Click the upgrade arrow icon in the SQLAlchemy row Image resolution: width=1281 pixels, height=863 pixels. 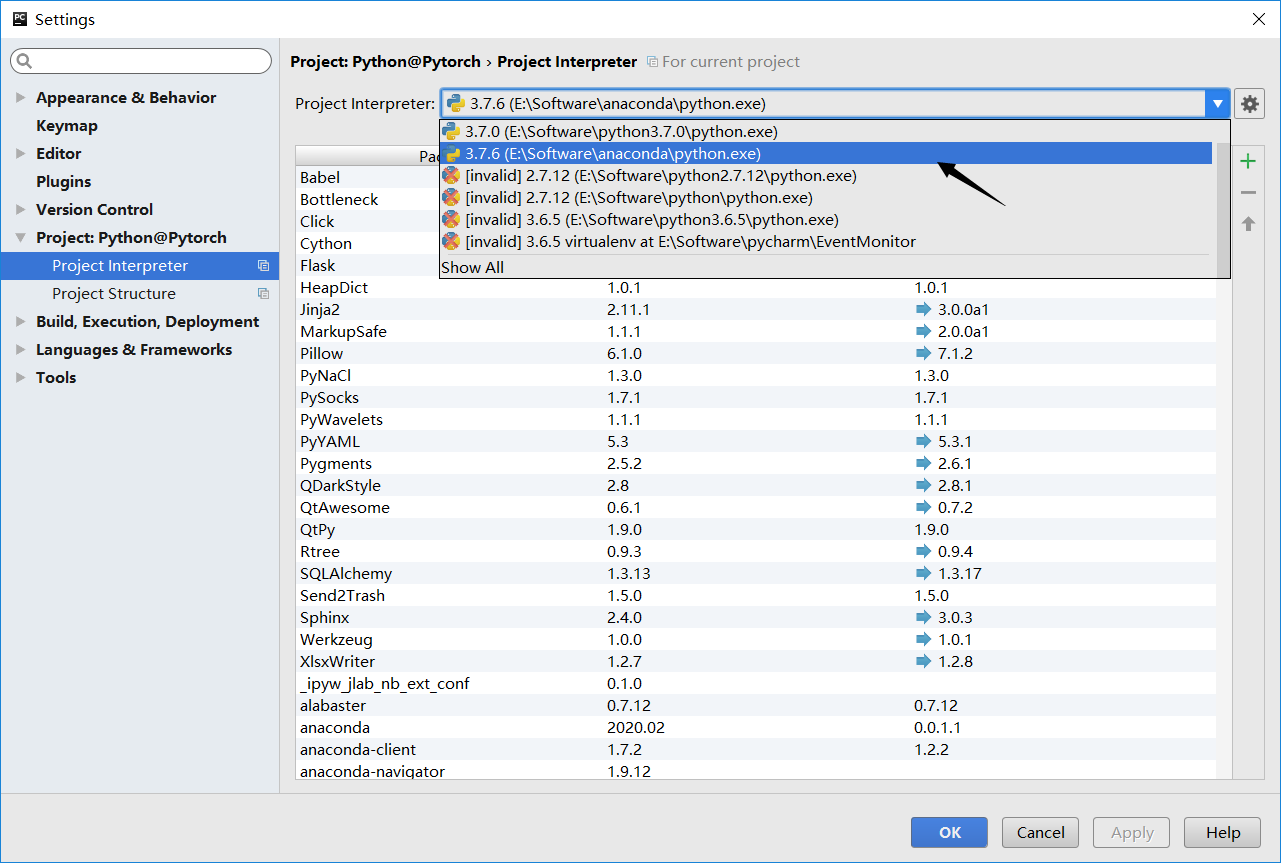pyautogui.click(x=923, y=573)
